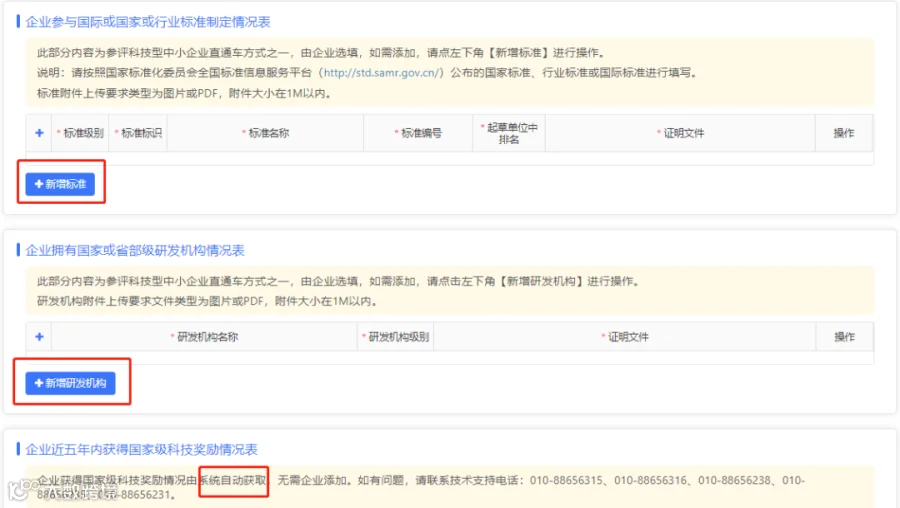Click the 系统自动获取 text
Screen dimensions: 900x508
pos(233,480)
